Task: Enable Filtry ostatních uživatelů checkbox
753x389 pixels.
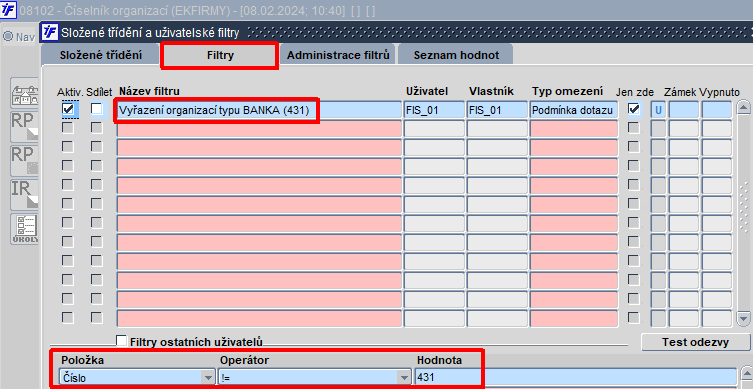Action: coord(121,341)
